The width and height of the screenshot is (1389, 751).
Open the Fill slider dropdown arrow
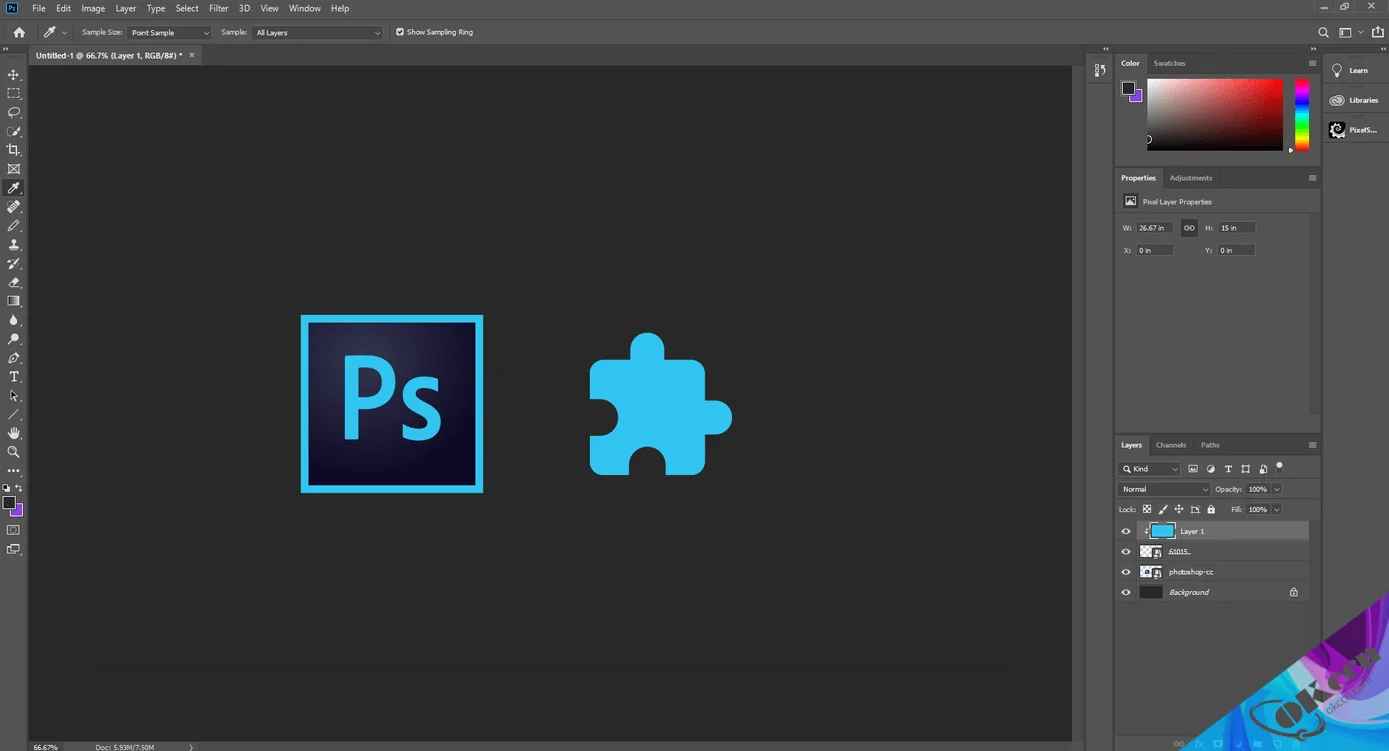(x=1277, y=510)
